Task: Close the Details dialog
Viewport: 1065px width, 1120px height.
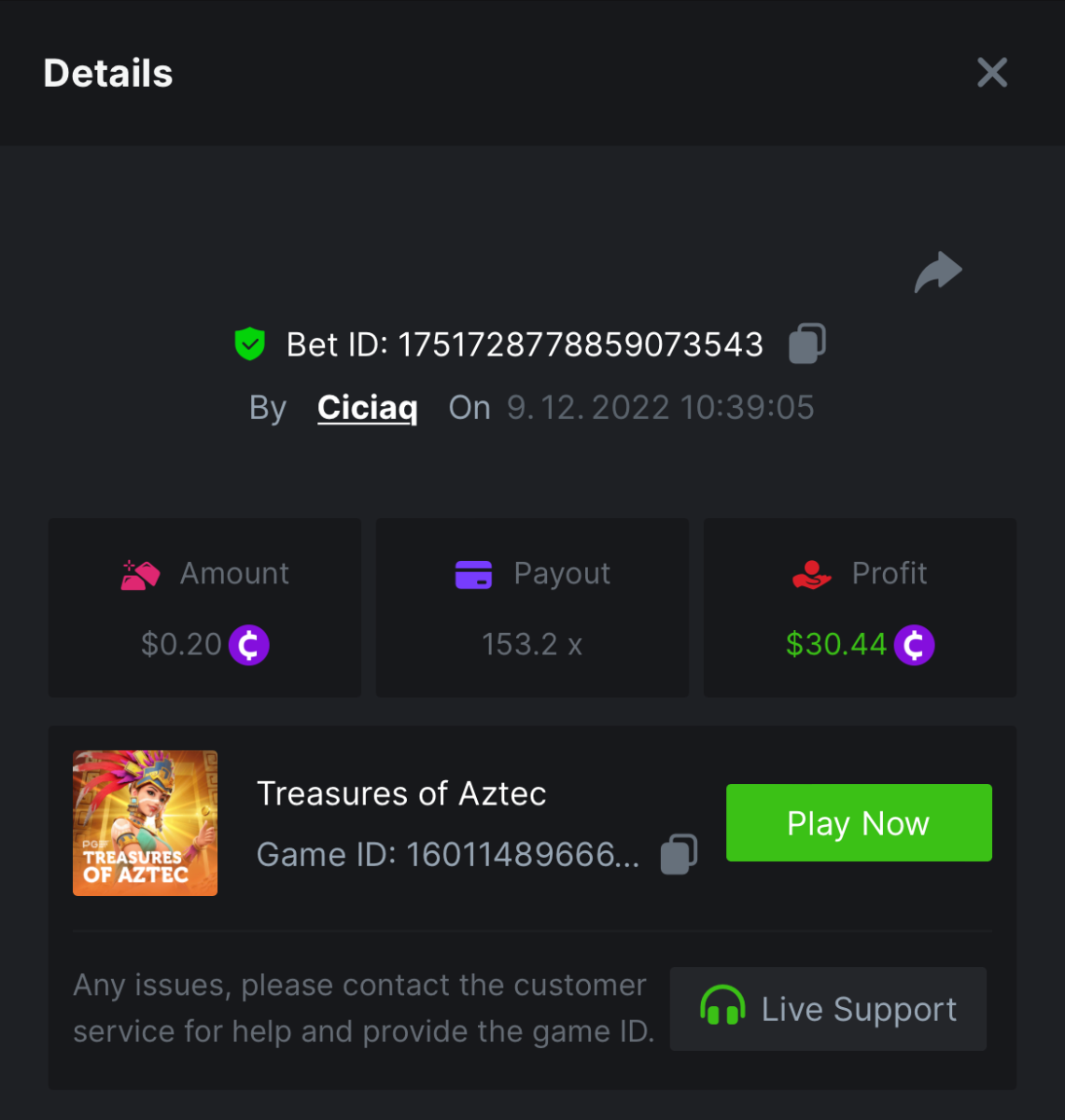Action: point(991,73)
